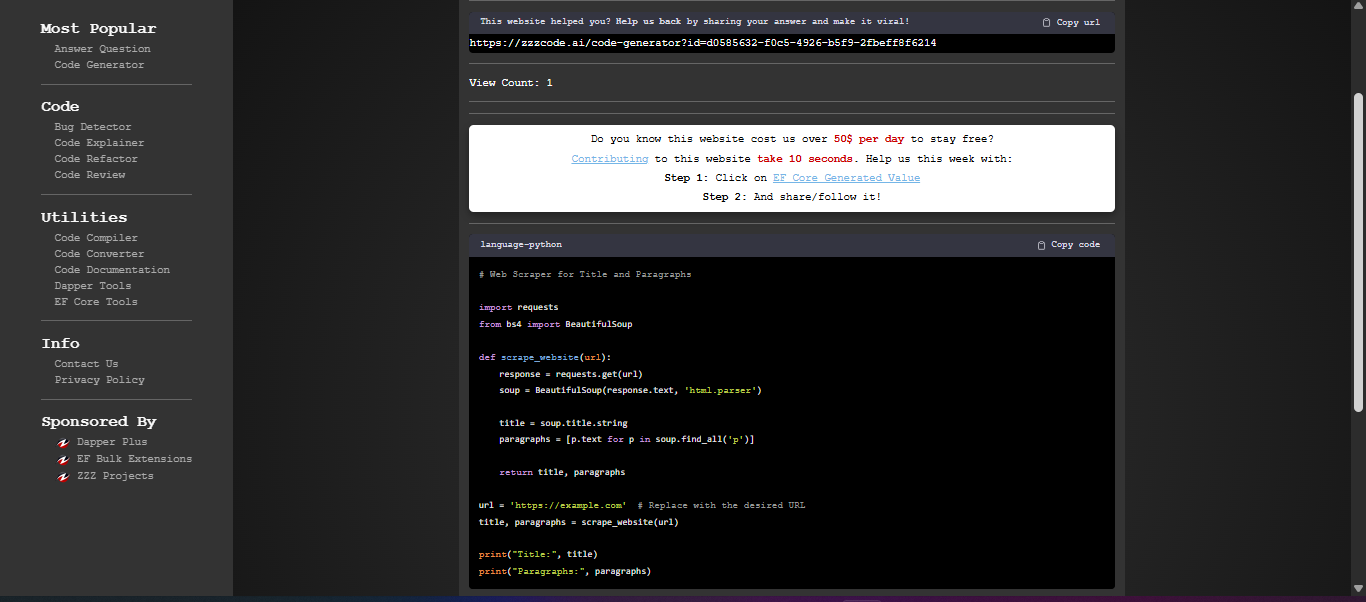Click the share URL text field
This screenshot has width=1366, height=602.
click(792, 43)
